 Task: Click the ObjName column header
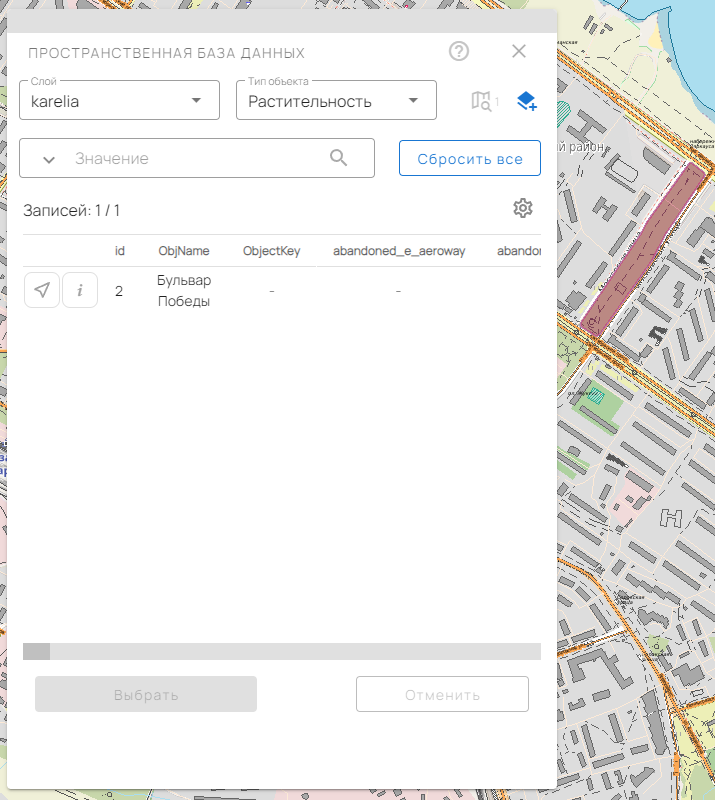pos(184,251)
